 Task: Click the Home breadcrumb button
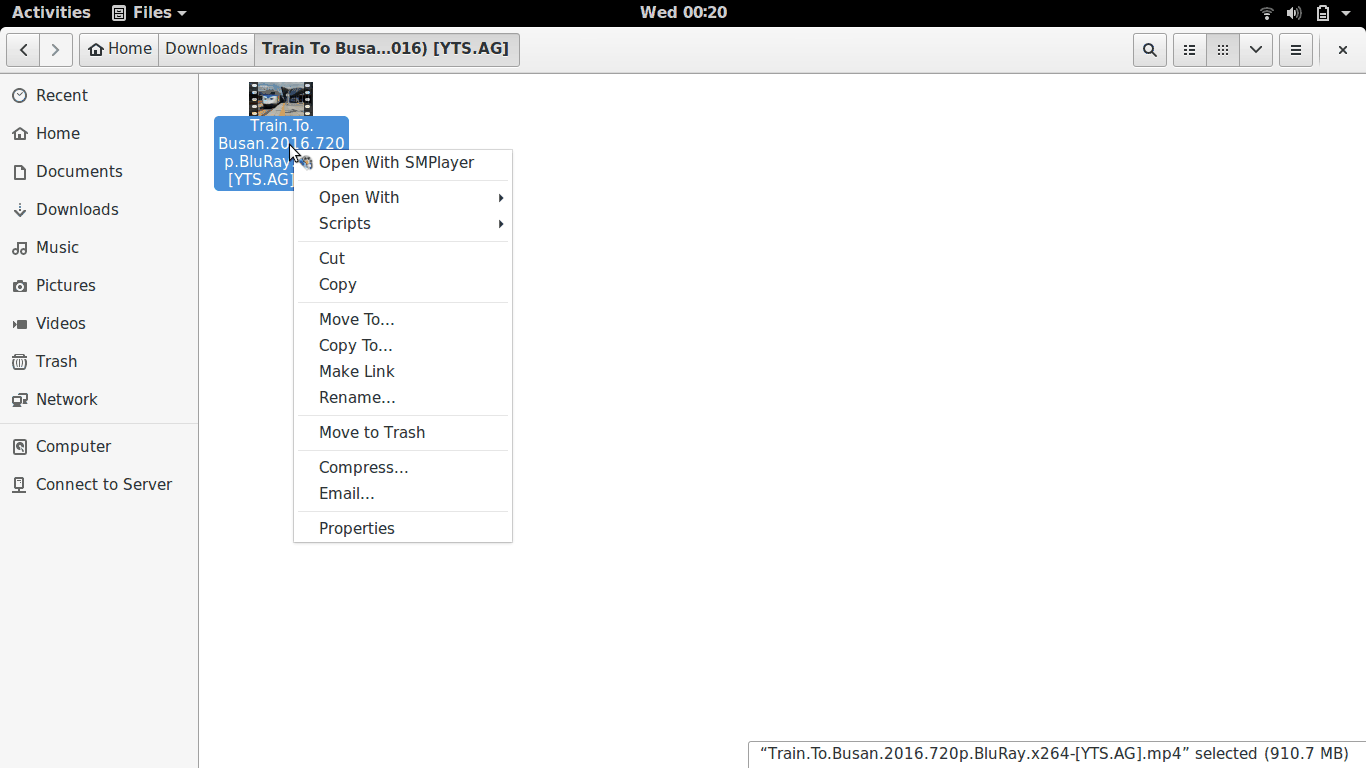pos(120,49)
